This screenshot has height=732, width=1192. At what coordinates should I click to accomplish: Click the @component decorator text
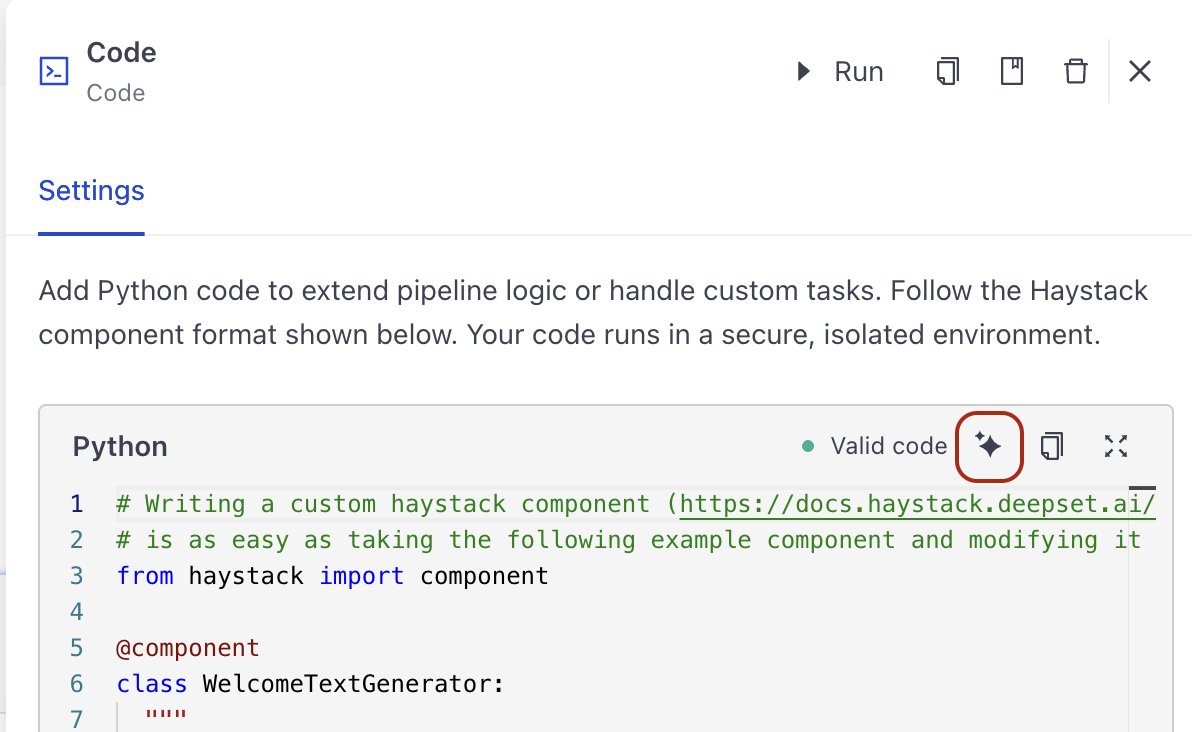188,647
